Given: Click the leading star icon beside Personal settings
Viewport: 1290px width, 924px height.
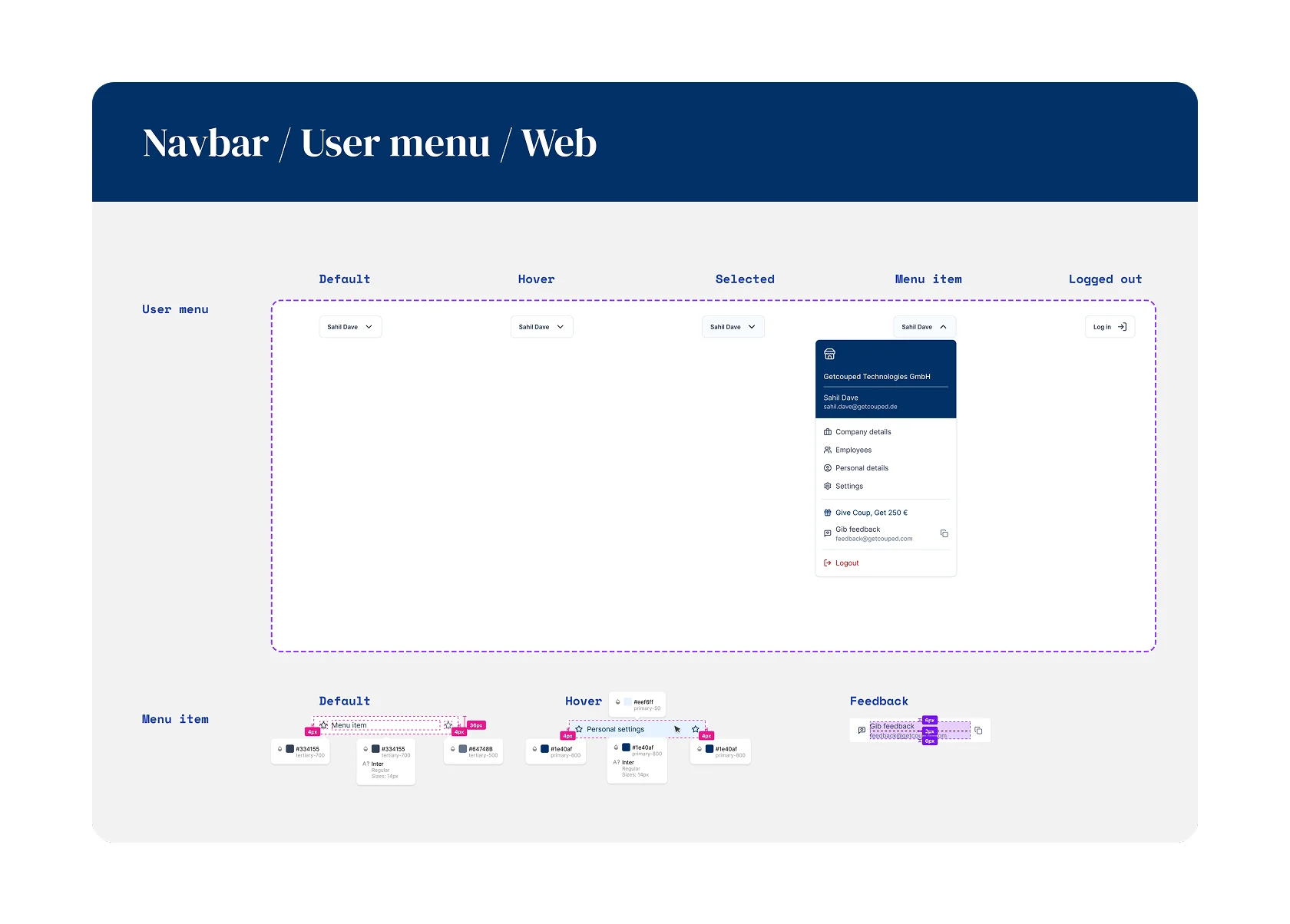Looking at the screenshot, I should point(579,729).
